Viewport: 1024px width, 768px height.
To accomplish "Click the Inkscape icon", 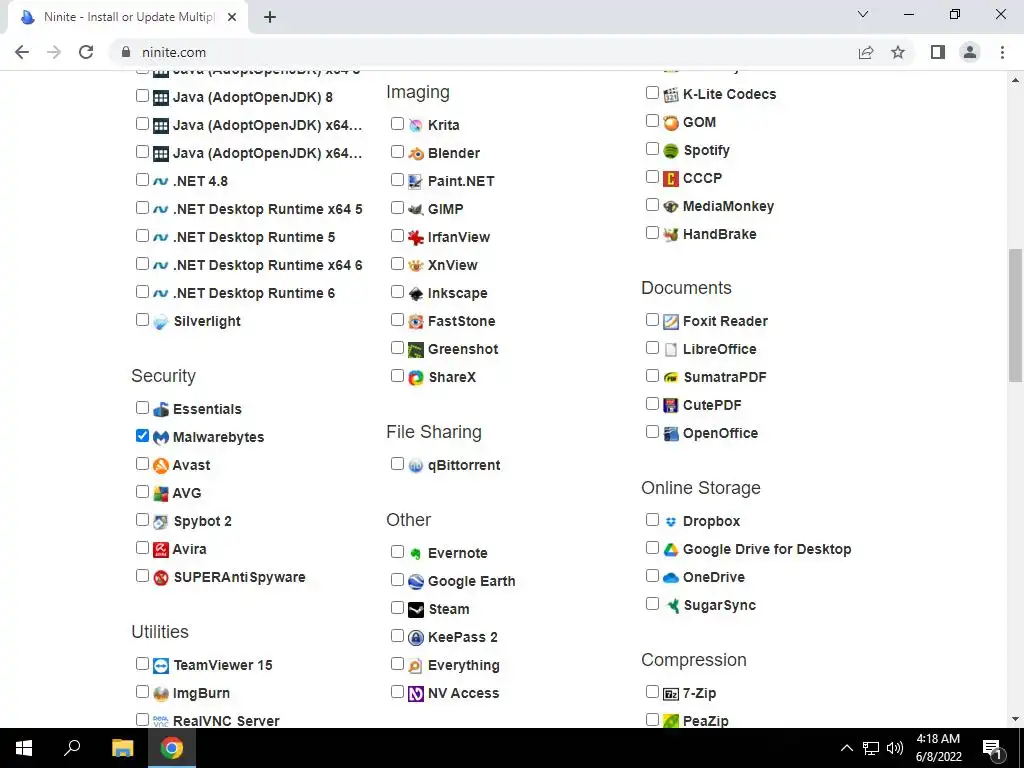I will coord(416,293).
